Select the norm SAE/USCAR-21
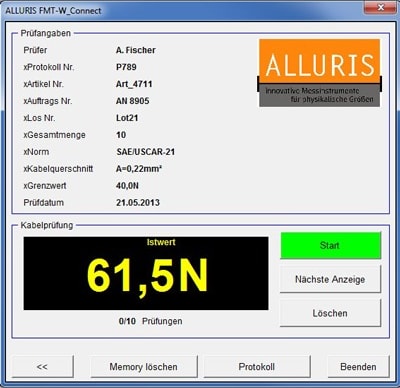Screen dimensions: 400x388 145,152
